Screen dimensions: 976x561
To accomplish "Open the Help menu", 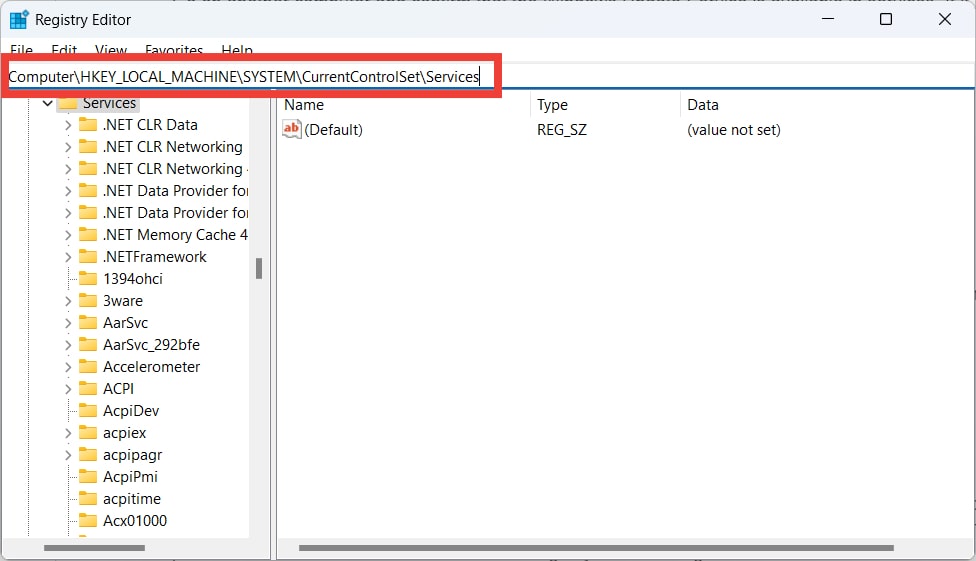I will (x=237, y=49).
